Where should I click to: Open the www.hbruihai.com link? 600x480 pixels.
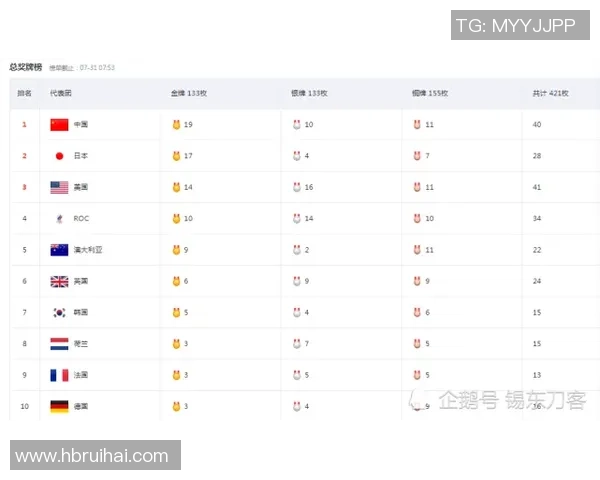[x=92, y=456]
